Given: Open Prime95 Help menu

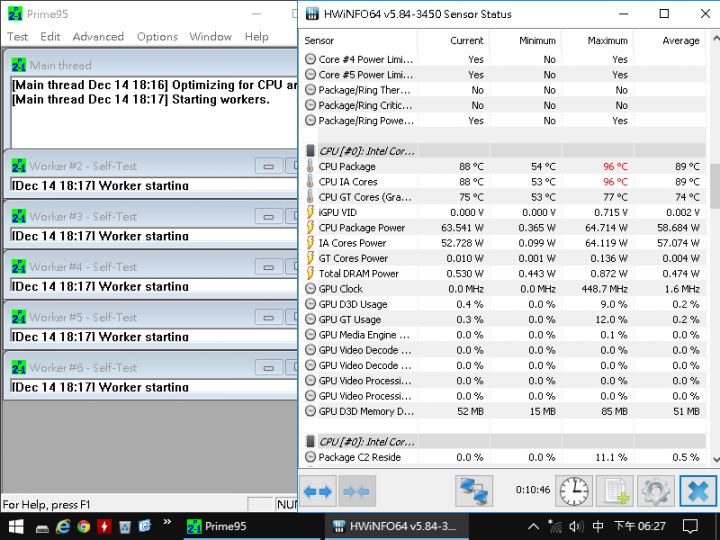Looking at the screenshot, I should click(256, 37).
